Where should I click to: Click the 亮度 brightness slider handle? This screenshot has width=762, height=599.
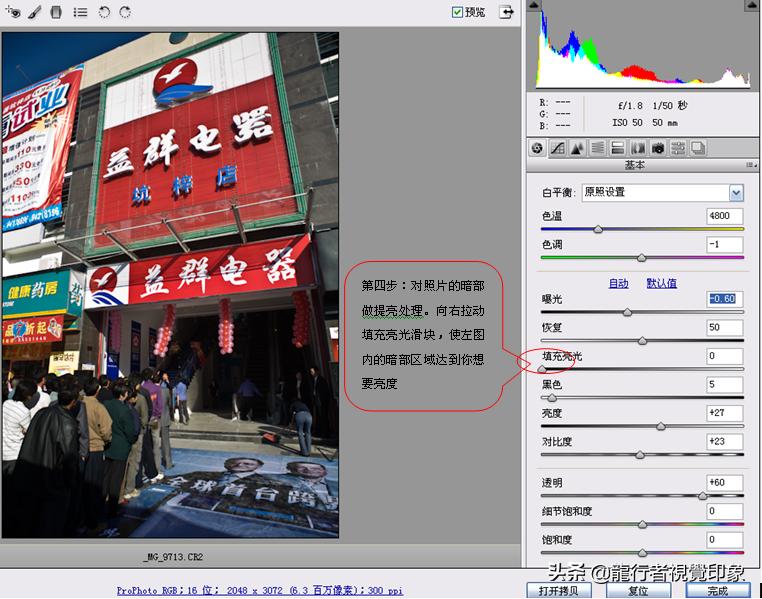click(x=661, y=427)
